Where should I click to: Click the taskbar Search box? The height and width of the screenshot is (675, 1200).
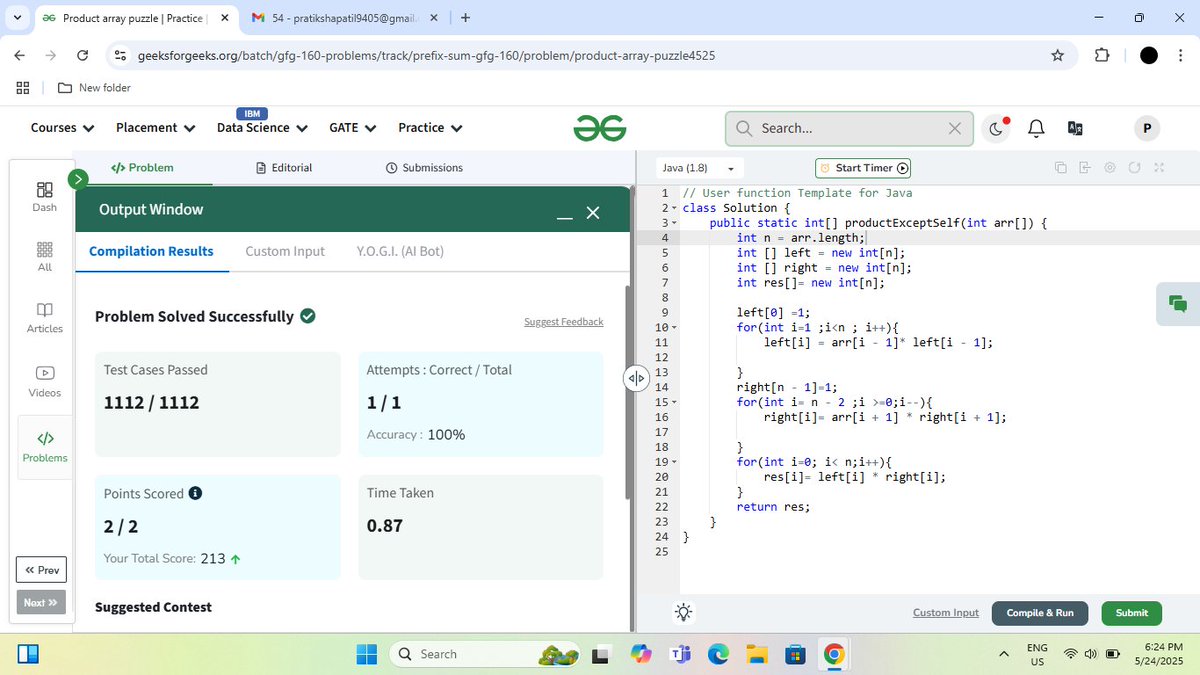pos(487,654)
